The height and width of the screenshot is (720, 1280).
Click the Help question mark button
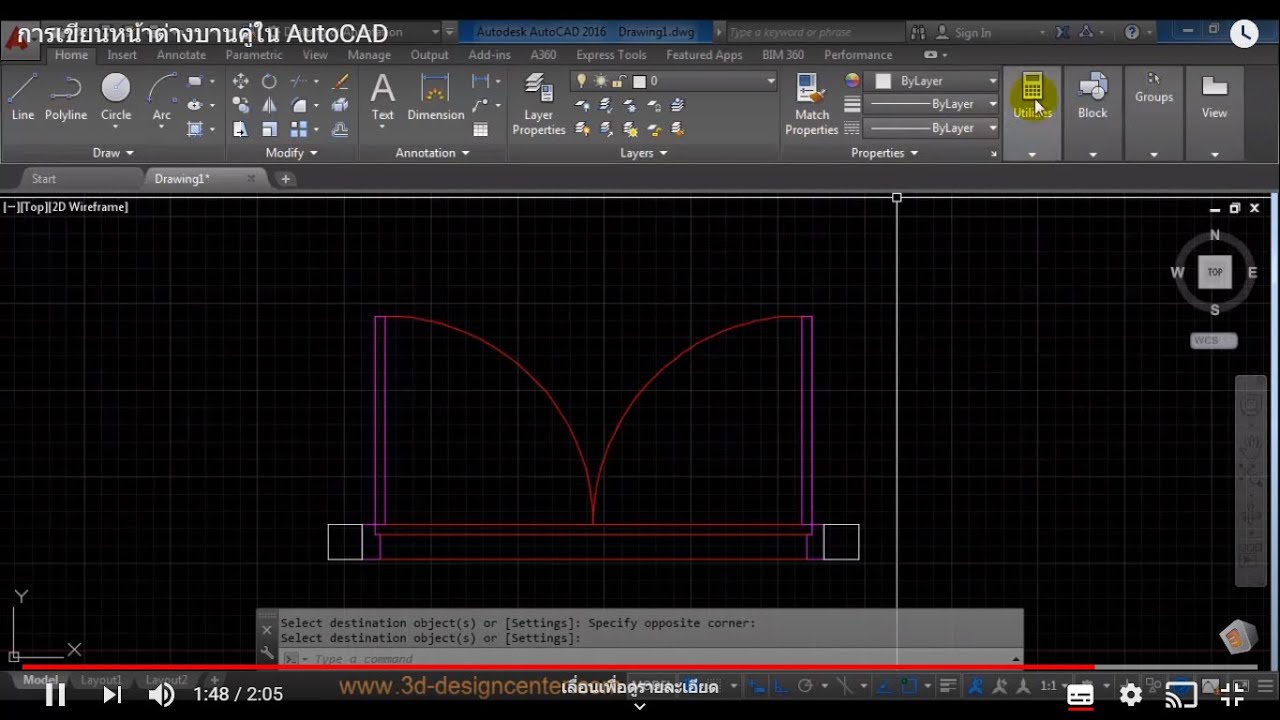tap(1132, 32)
